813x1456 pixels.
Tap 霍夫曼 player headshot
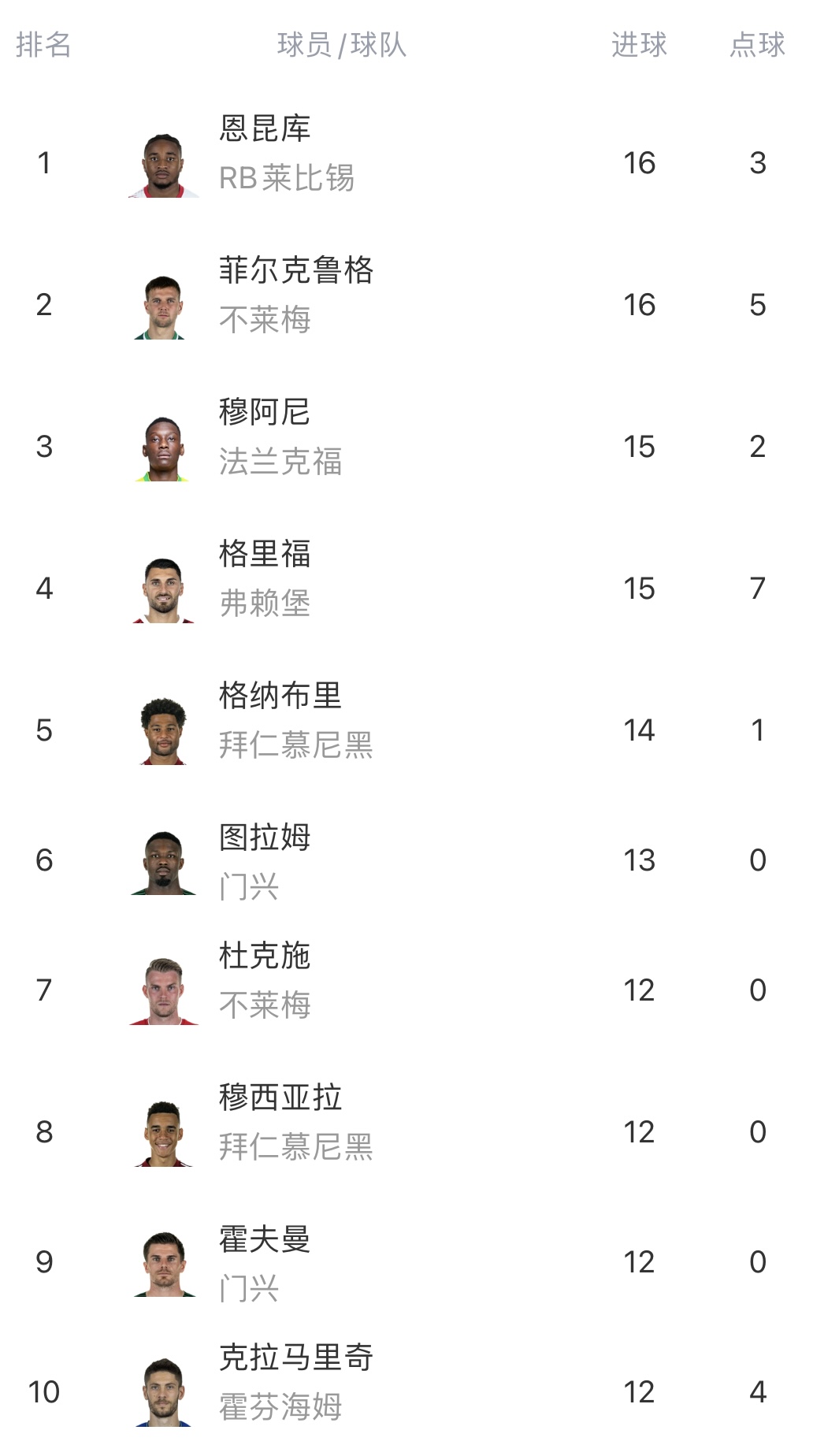click(164, 1263)
